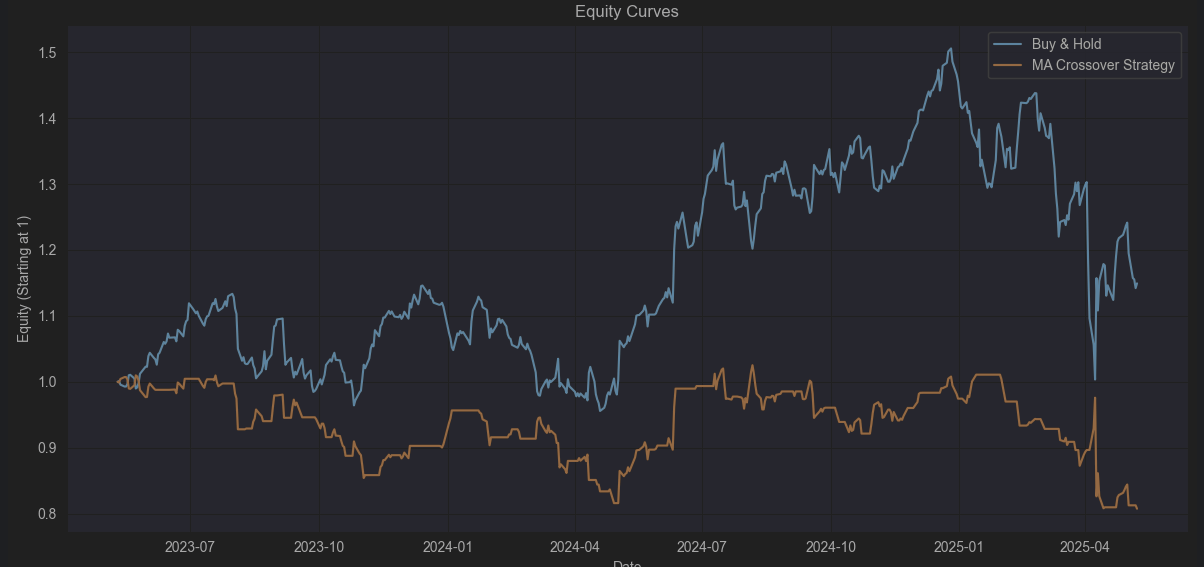The image size is (1204, 567).
Task: Click the y-axis tick value 1.0
Action: click(x=48, y=382)
